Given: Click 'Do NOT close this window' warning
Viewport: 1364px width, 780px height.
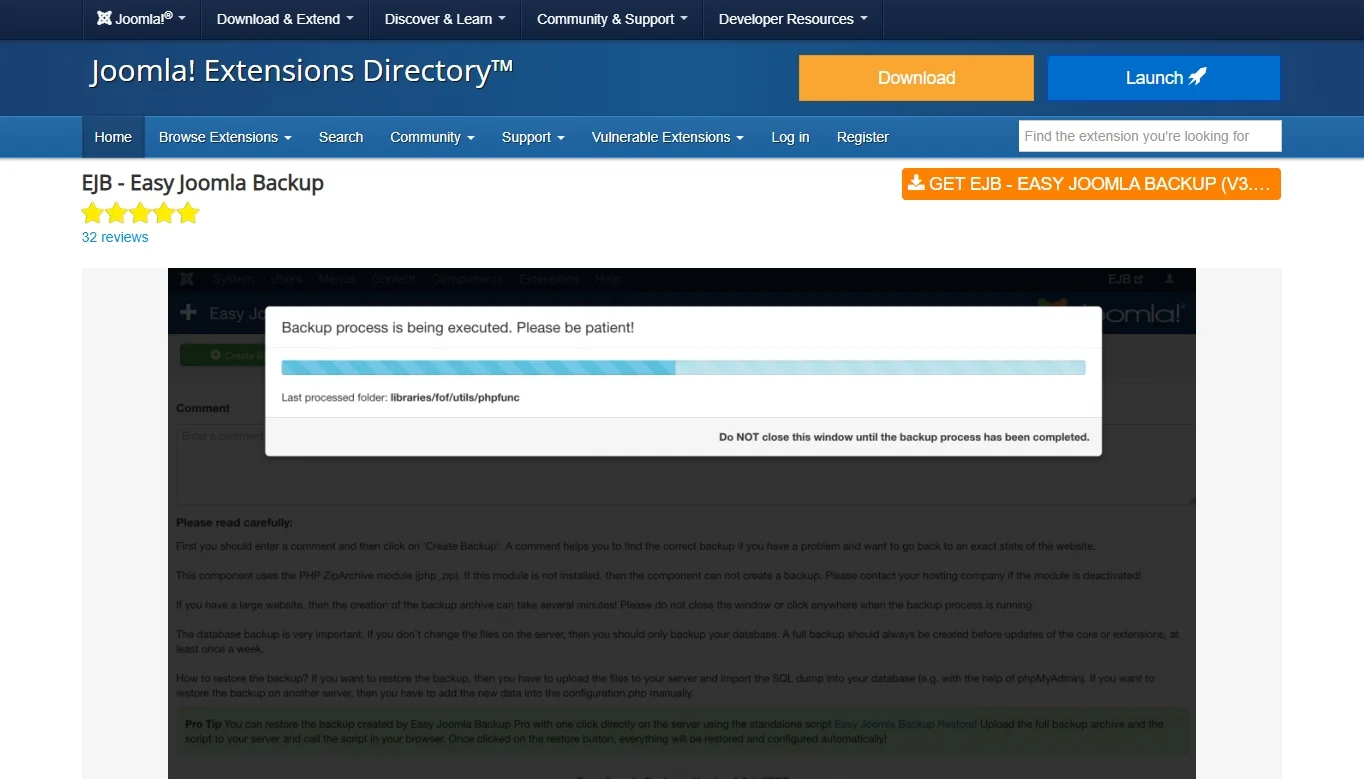Looking at the screenshot, I should point(904,437).
